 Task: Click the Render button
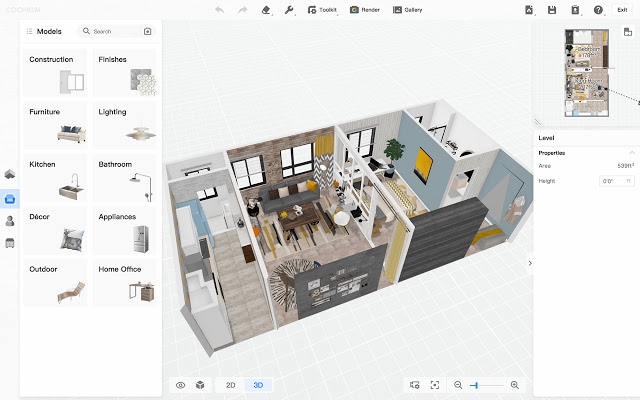point(365,9)
